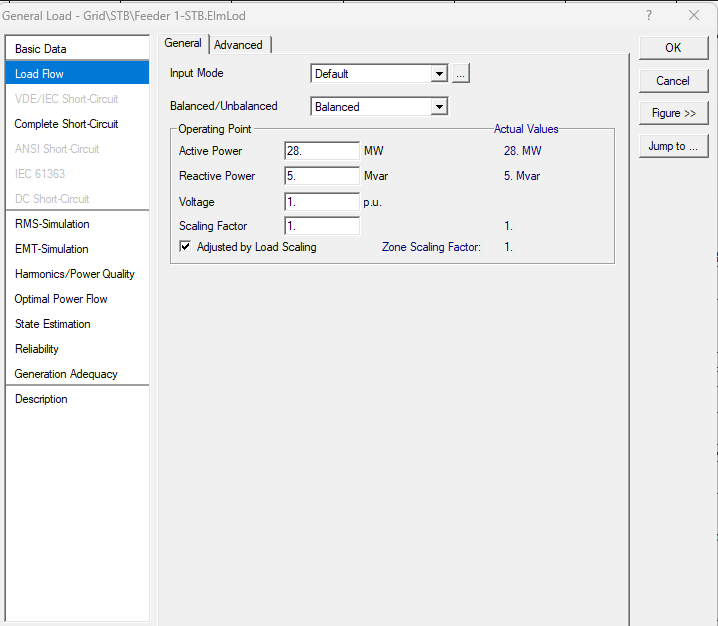Toggle Adjusted by Load Scaling checkbox
718x626 pixels.
[x=185, y=247]
